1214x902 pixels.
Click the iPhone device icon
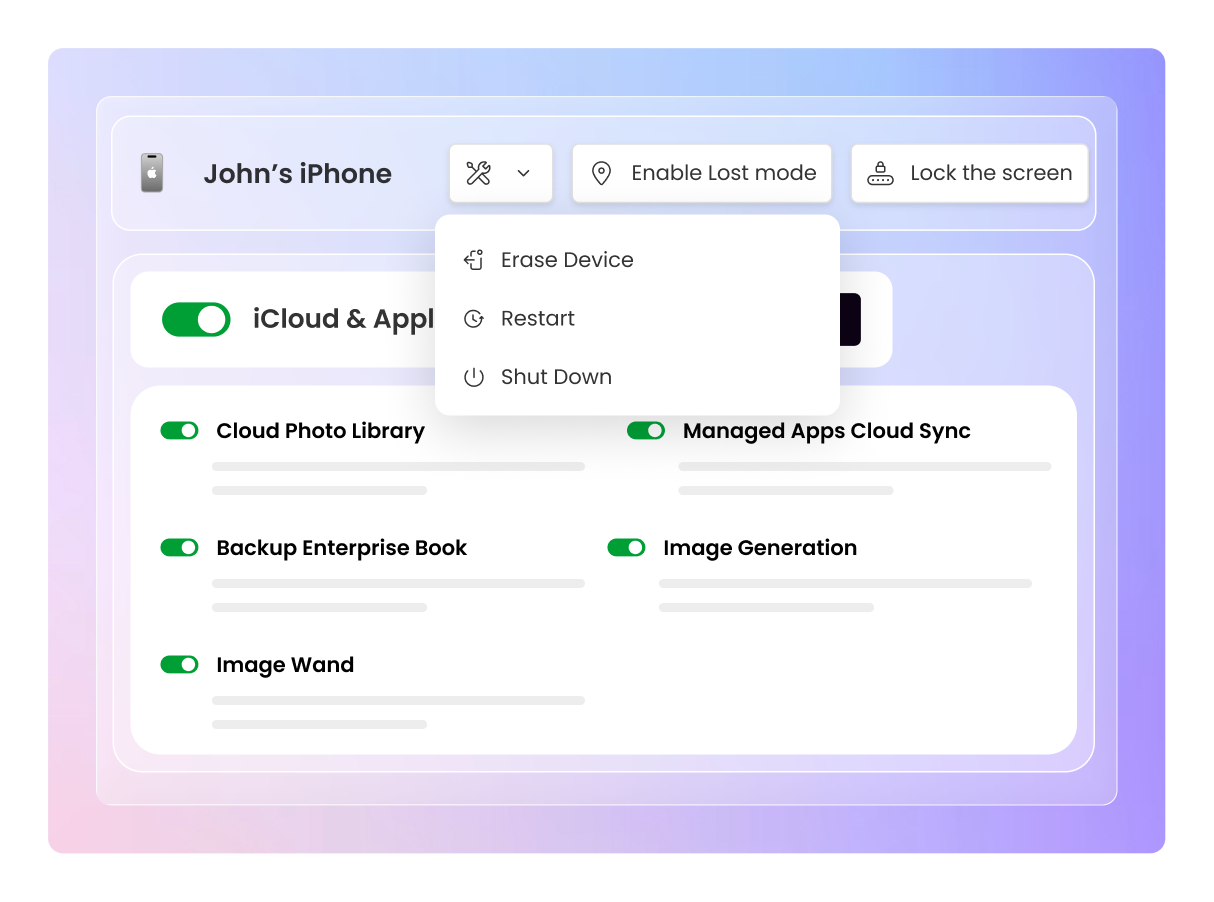[x=151, y=173]
